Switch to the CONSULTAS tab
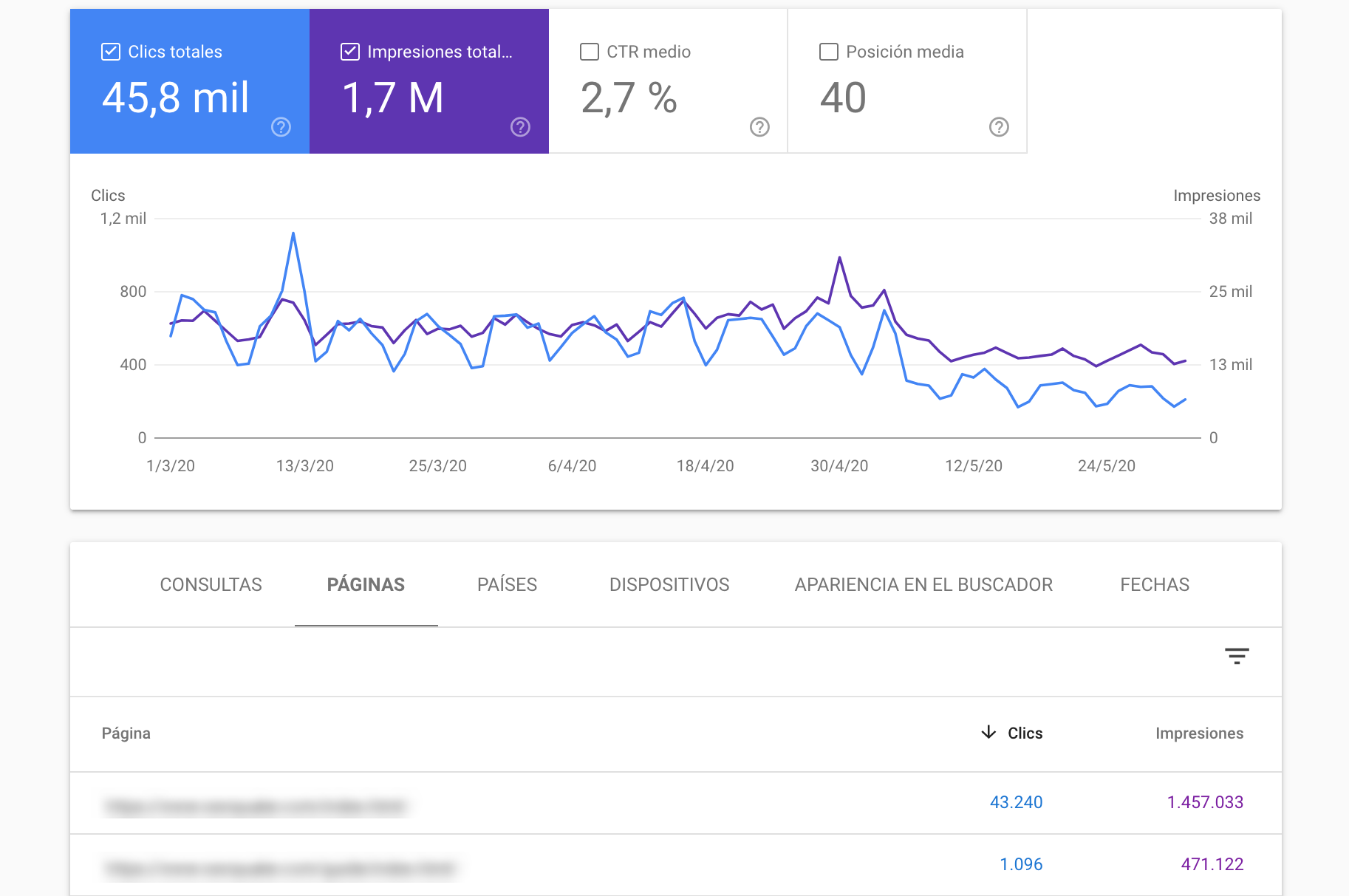 (x=211, y=584)
